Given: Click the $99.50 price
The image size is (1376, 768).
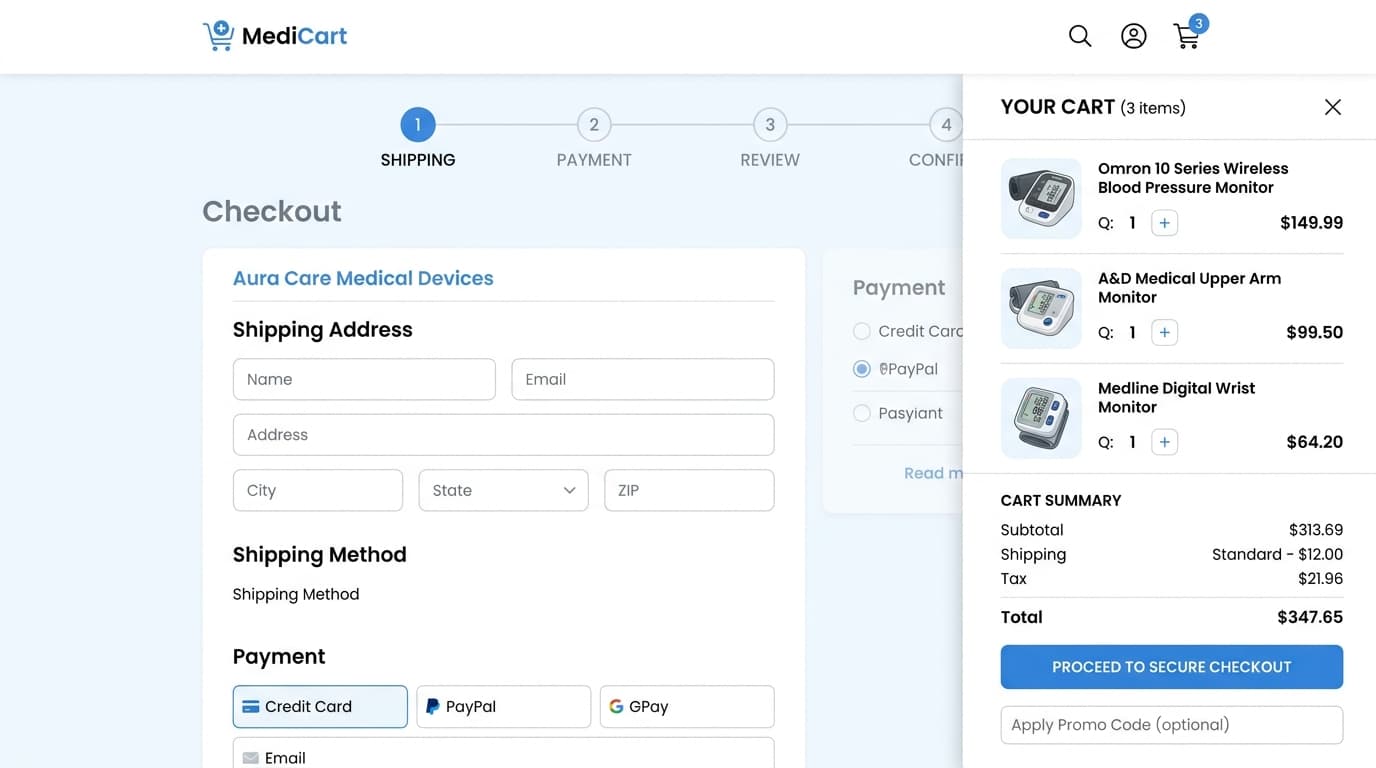Looking at the screenshot, I should pos(1314,333).
